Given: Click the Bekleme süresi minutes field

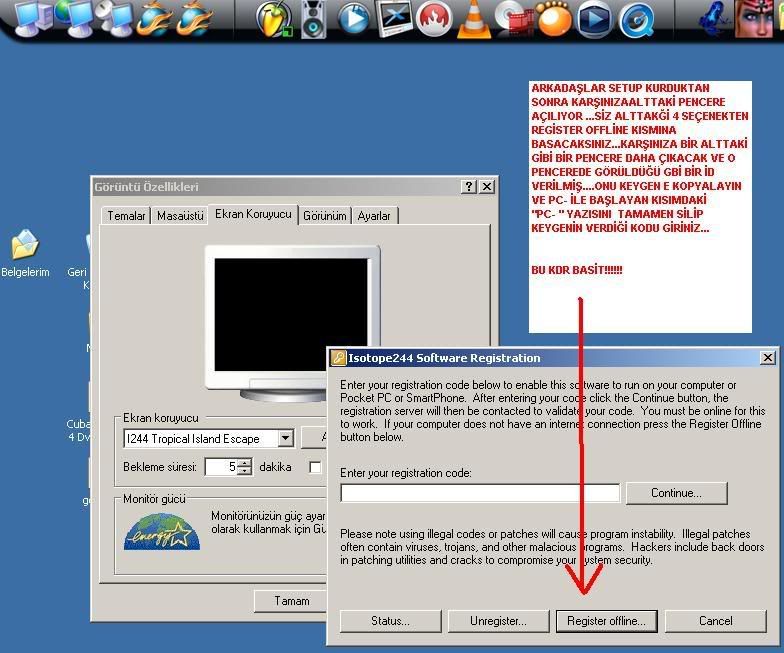Looking at the screenshot, I should click(x=221, y=467).
